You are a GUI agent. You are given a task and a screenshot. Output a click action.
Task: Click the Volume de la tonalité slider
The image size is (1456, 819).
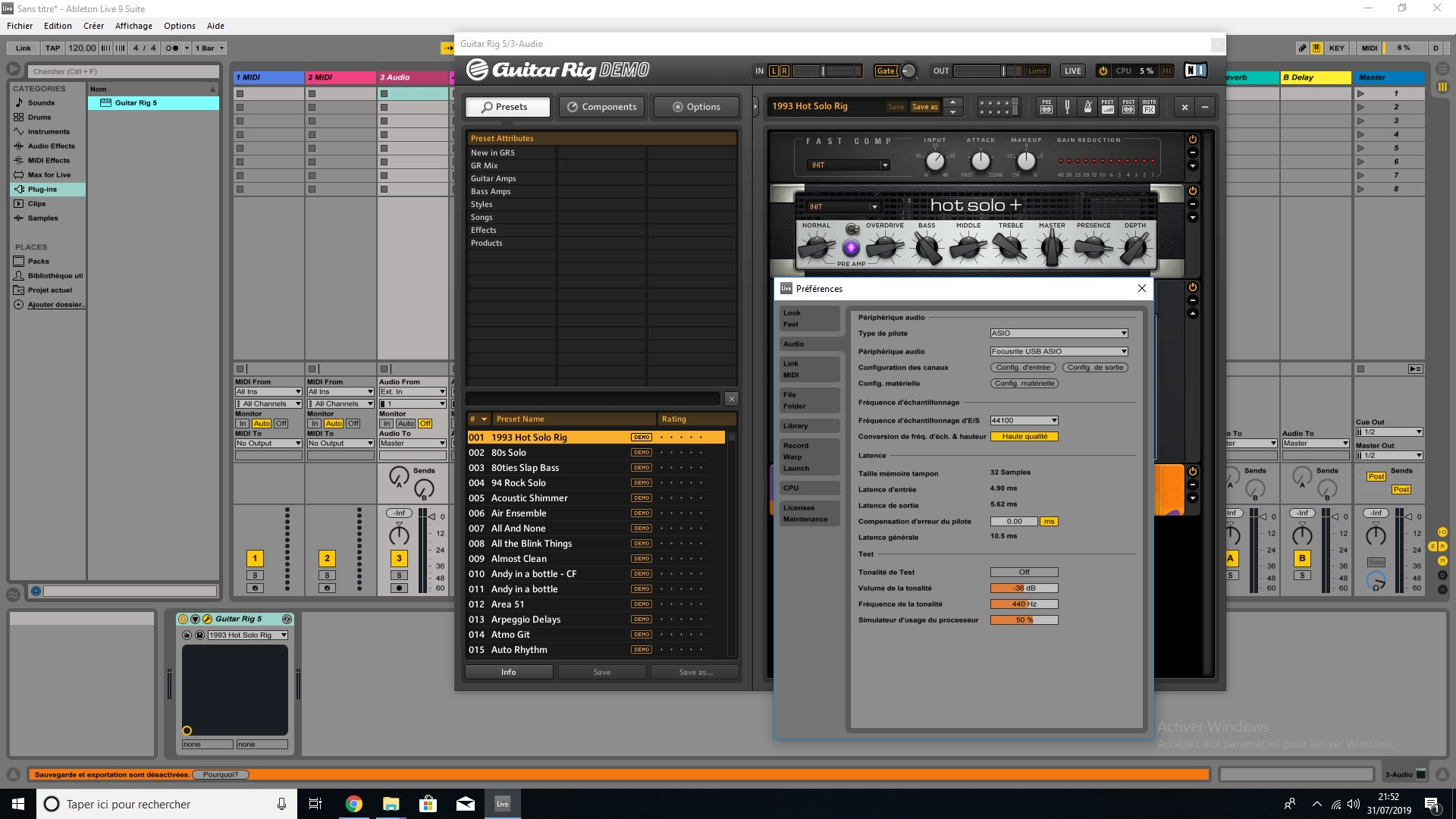[x=1024, y=588]
